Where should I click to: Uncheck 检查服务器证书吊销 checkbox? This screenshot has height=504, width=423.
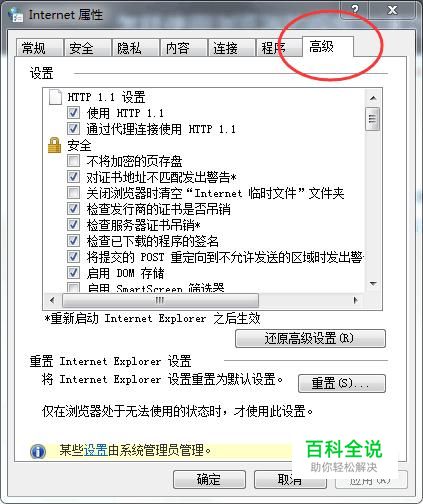click(x=73, y=225)
